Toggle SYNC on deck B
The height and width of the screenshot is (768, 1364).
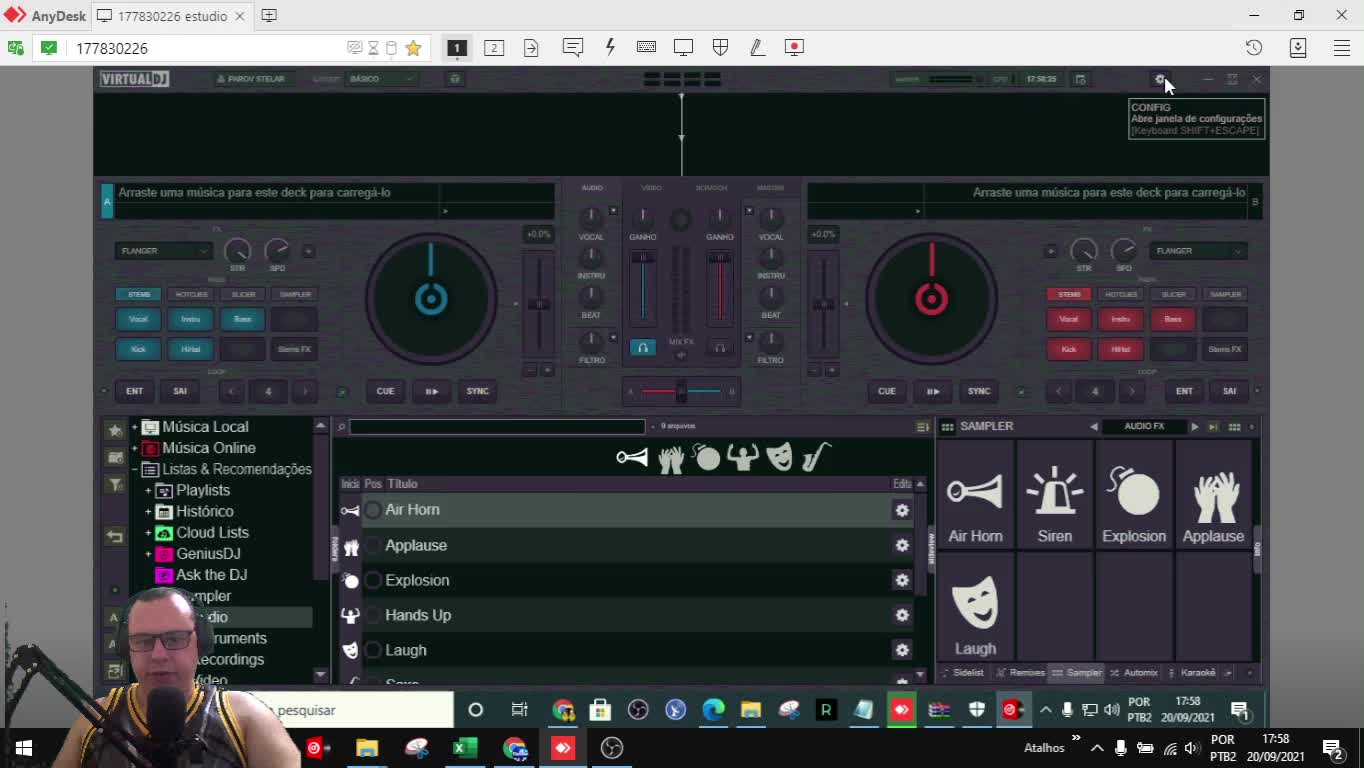(978, 391)
